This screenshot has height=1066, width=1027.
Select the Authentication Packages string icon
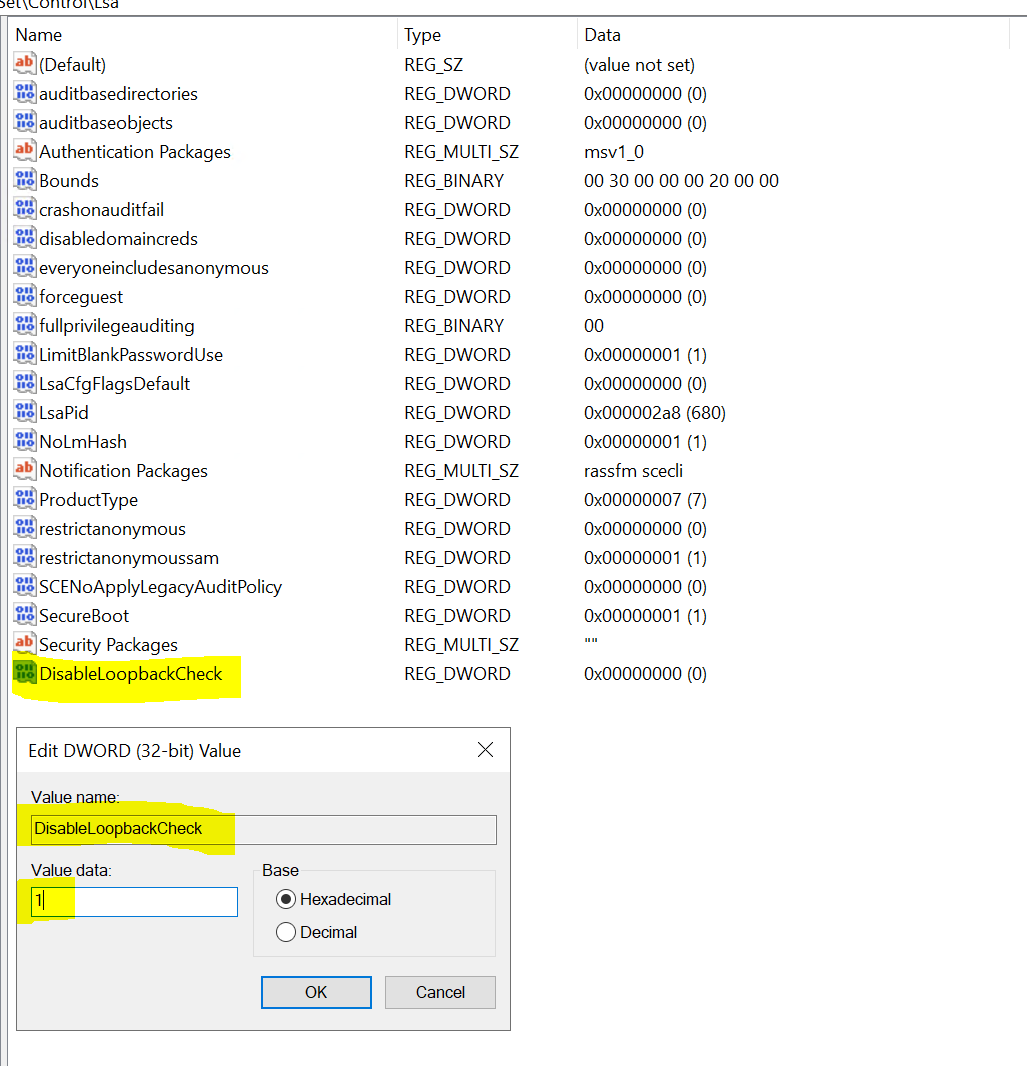coord(24,151)
